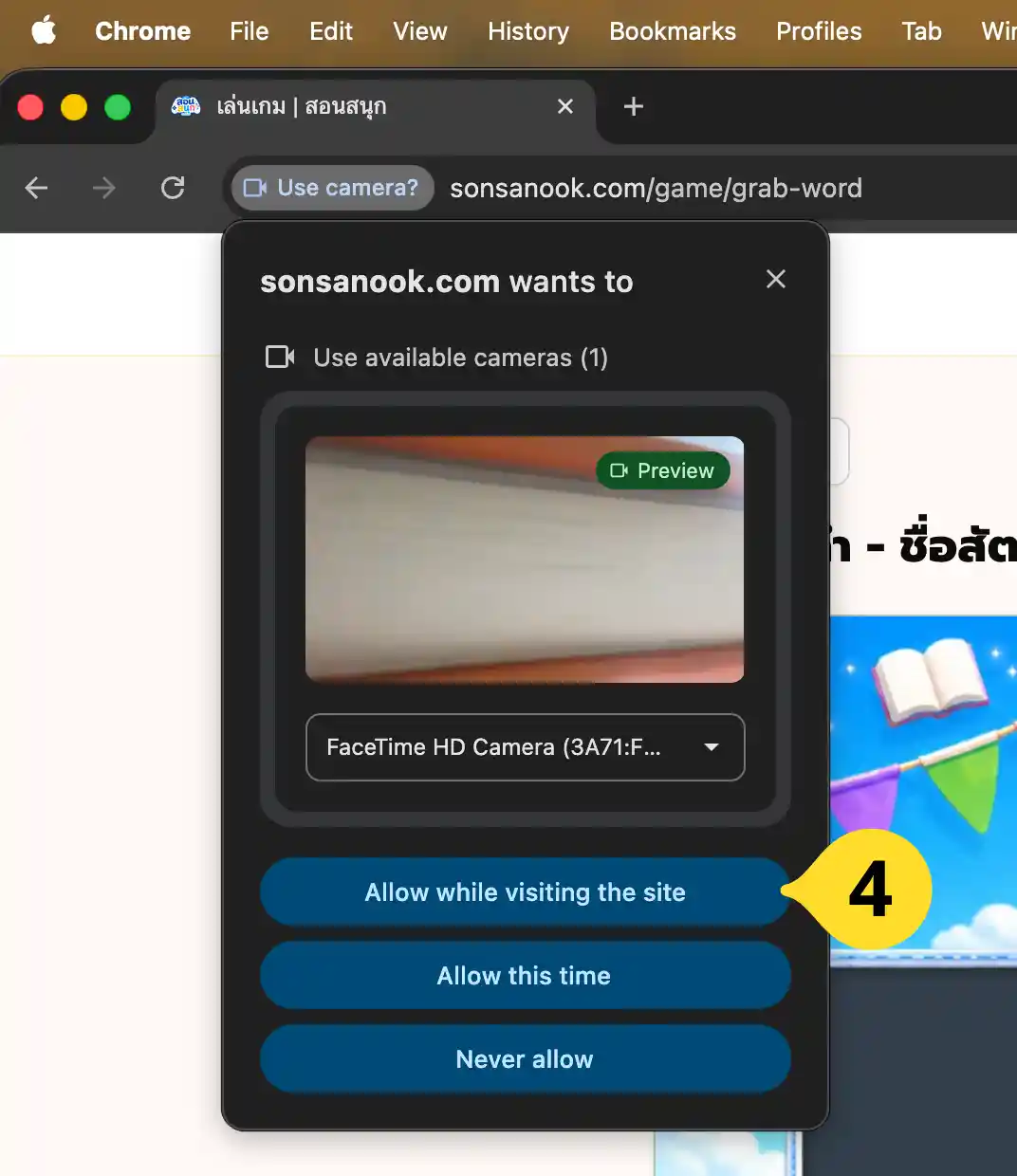Open the Apple menu

pyautogui.click(x=44, y=31)
